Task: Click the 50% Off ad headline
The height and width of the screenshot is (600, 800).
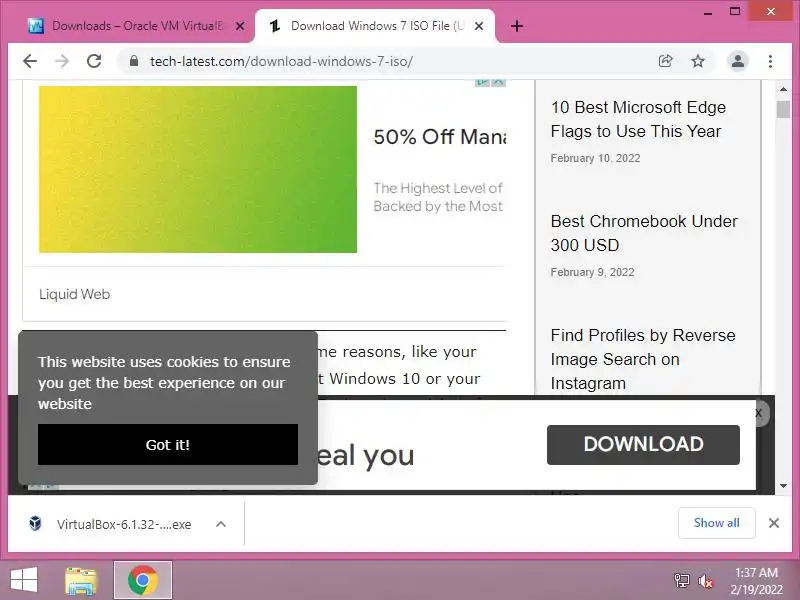Action: click(x=440, y=137)
